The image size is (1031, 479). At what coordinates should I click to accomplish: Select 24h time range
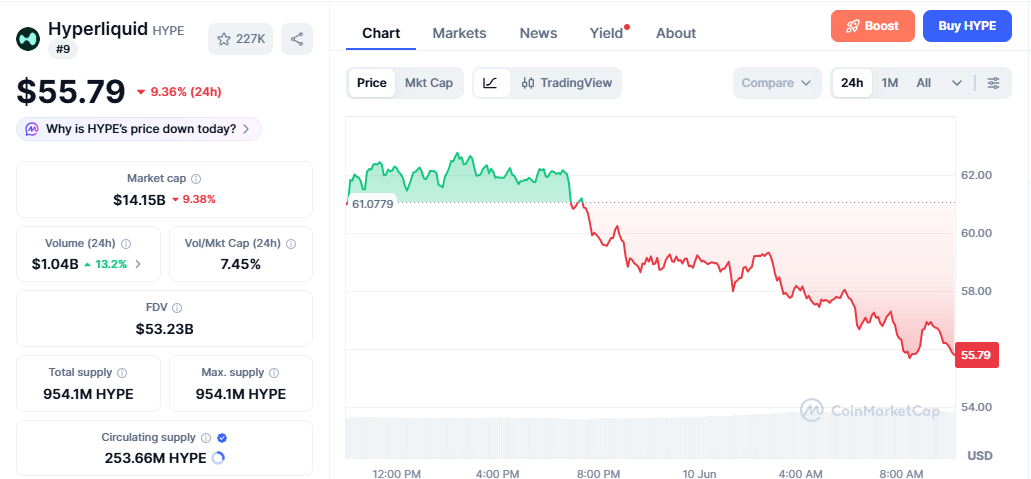pyautogui.click(x=852, y=83)
